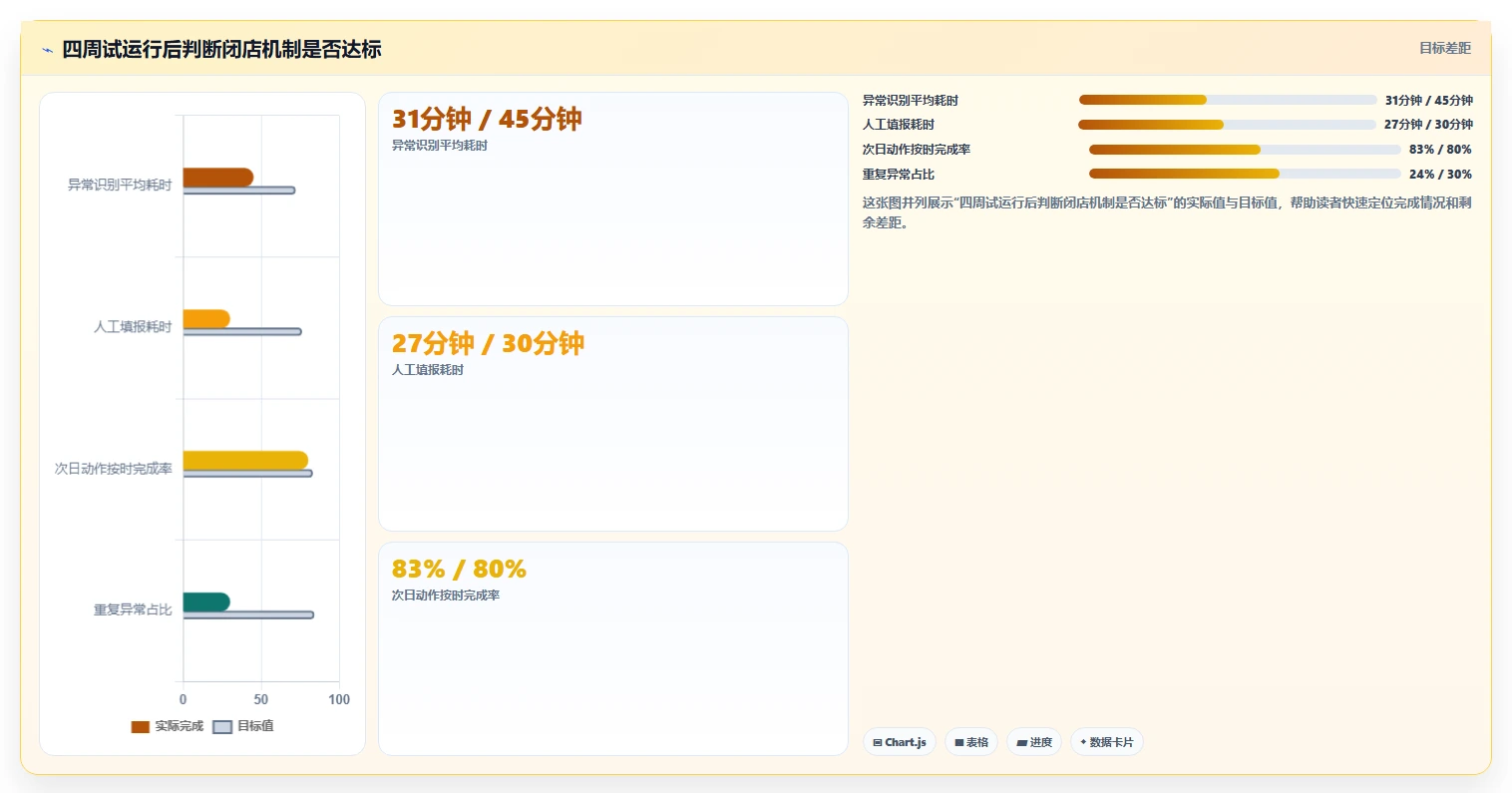This screenshot has height=793, width=1512.
Task: Click the gray target bar for 异常识别平均耗时
Action: pos(239,191)
